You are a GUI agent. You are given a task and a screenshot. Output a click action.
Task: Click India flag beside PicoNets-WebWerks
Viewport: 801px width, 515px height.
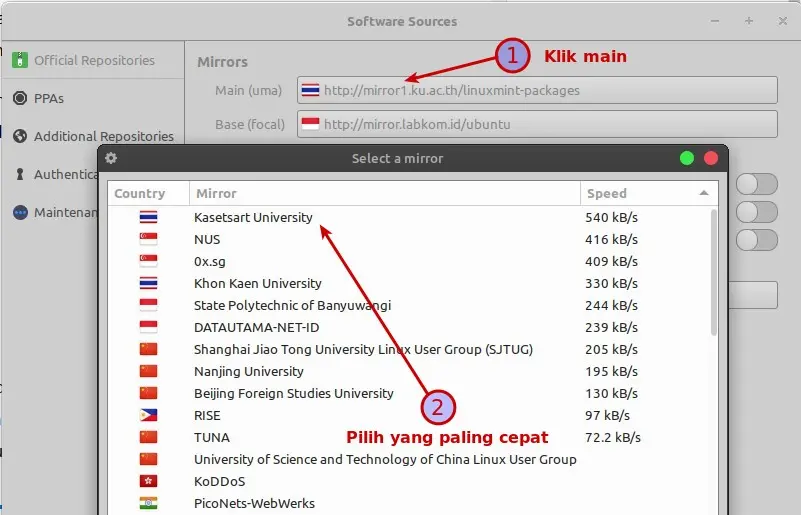149,503
